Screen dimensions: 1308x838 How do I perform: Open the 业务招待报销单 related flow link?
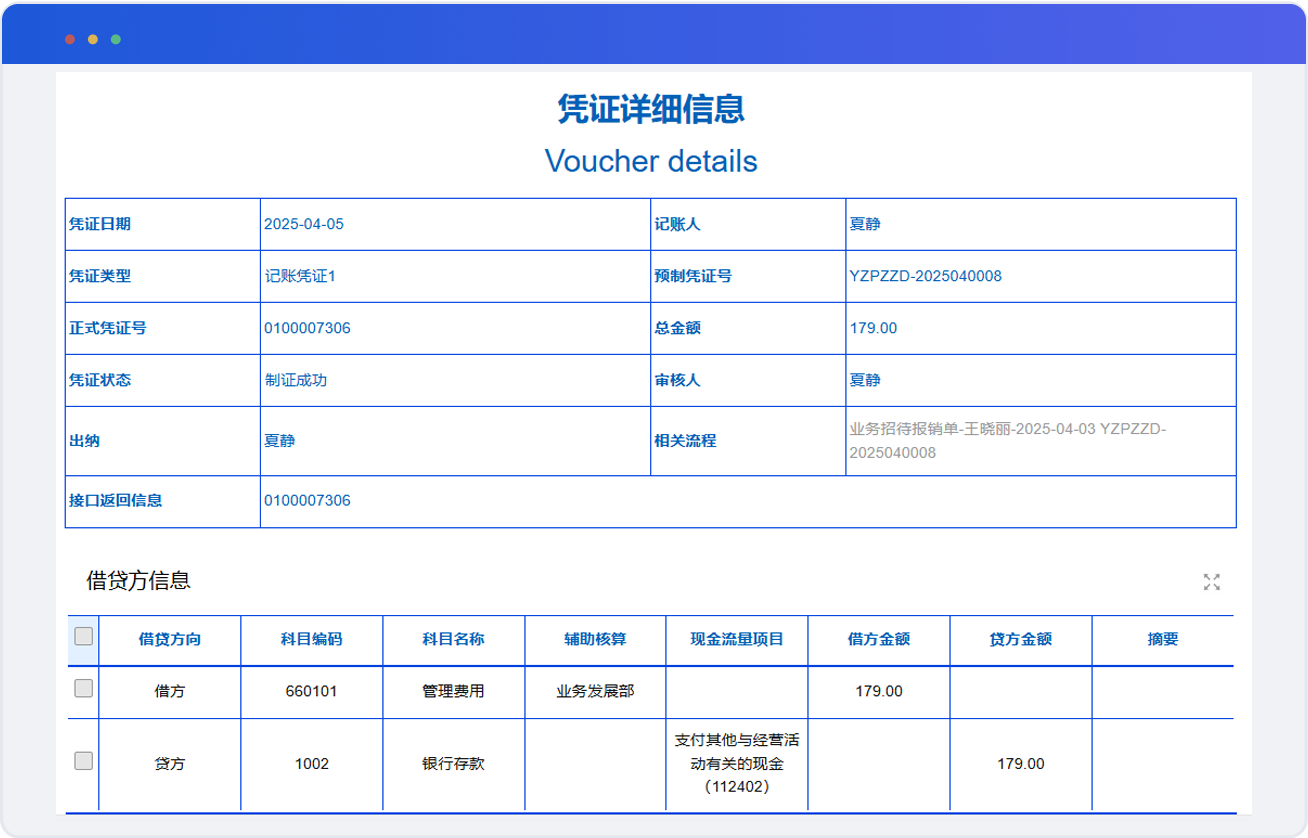click(1007, 440)
